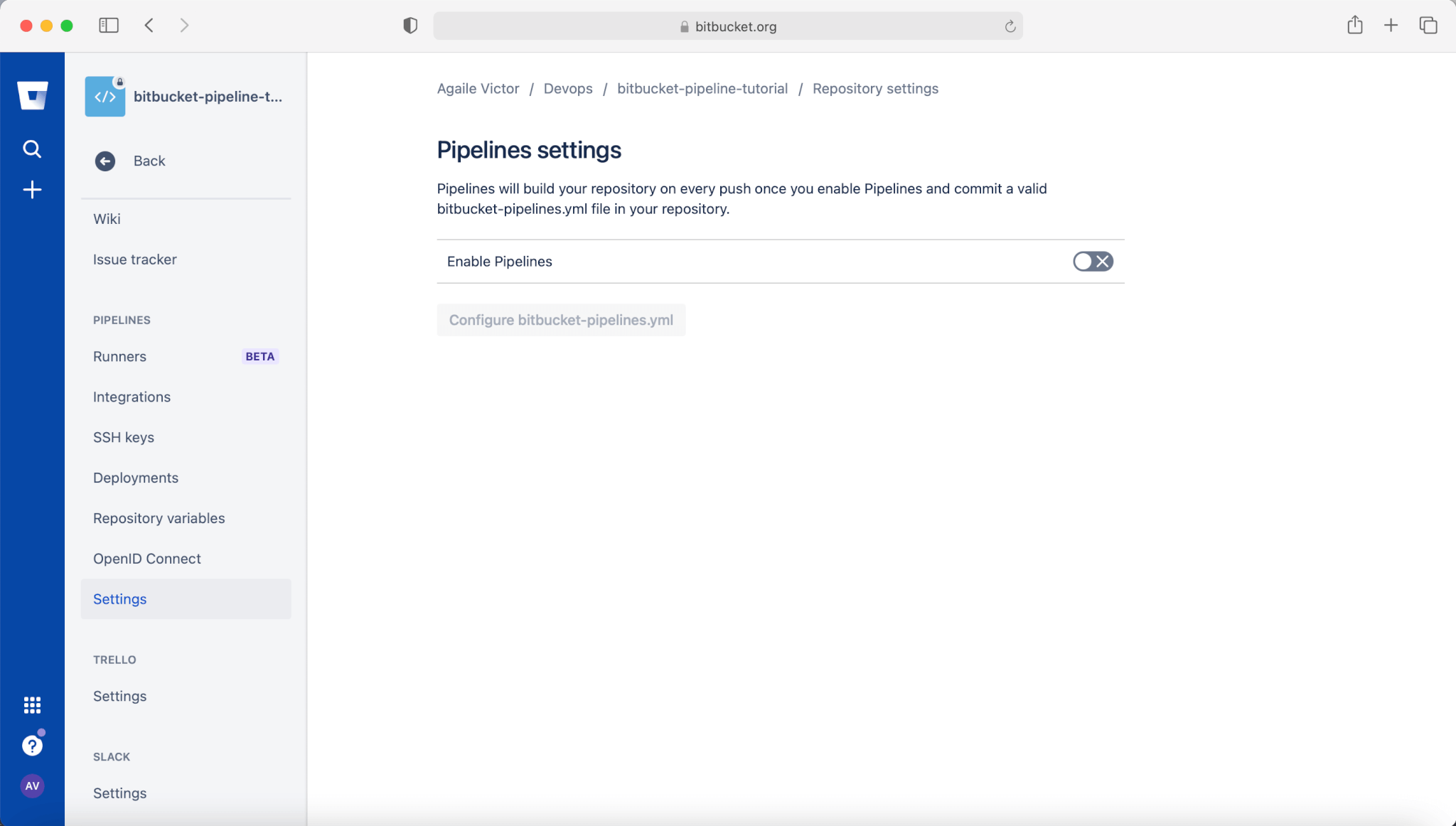Click the Bitbucket logo icon
Viewport: 1456px width, 826px height.
pyautogui.click(x=33, y=95)
